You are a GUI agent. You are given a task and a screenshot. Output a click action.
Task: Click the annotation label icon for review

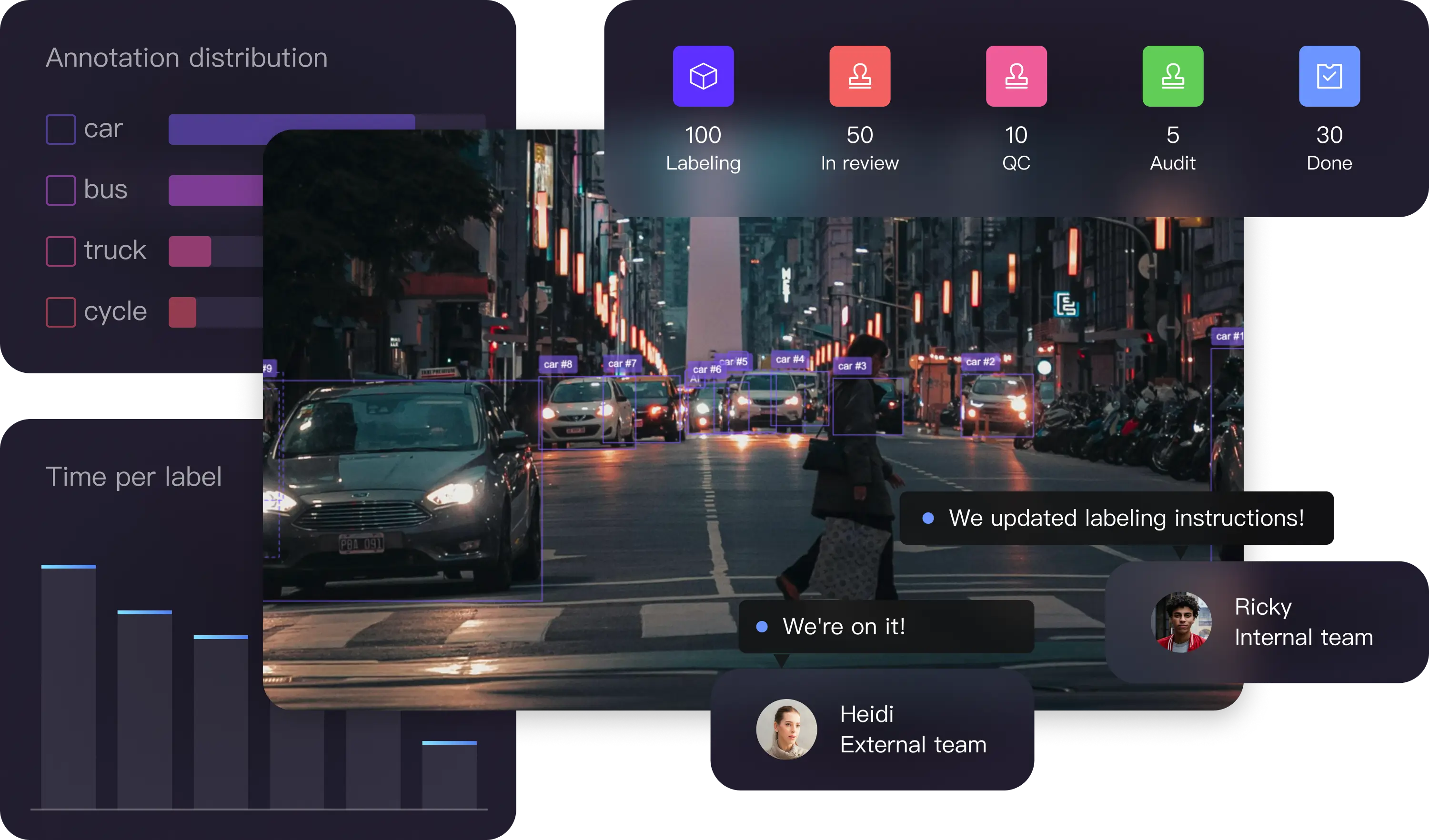point(859,76)
